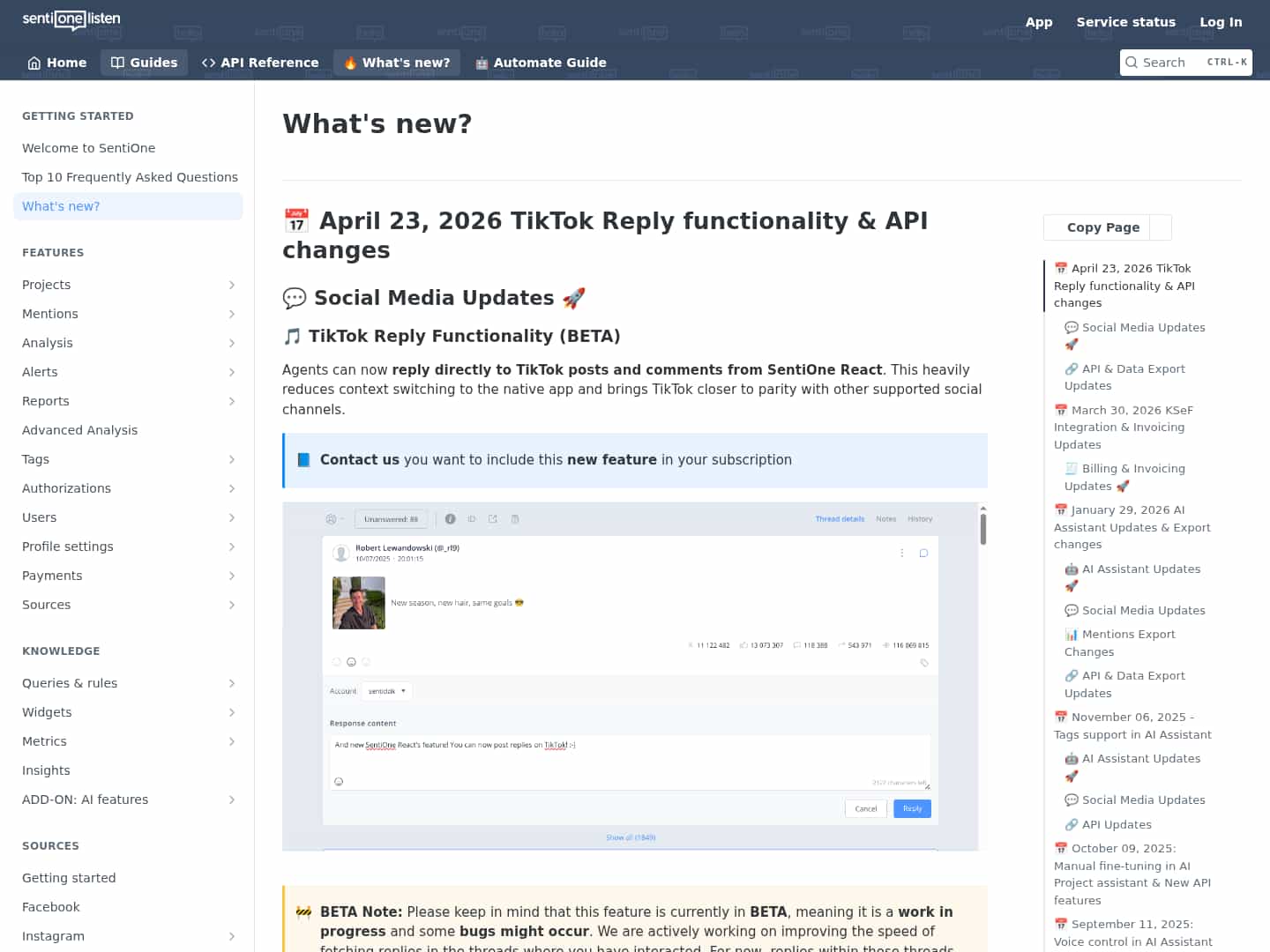The width and height of the screenshot is (1270, 952).
Task: Open the Automate Guide tab
Action: [541, 63]
